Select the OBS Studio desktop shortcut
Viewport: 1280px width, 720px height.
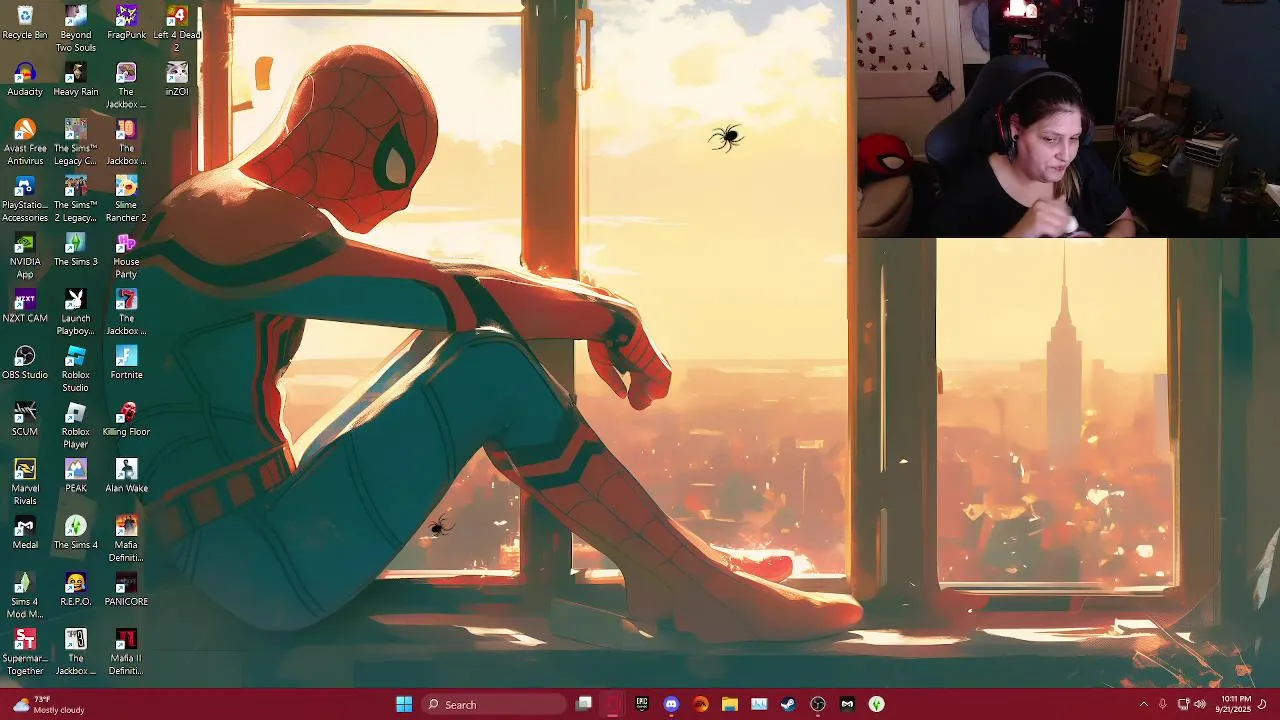25,363
